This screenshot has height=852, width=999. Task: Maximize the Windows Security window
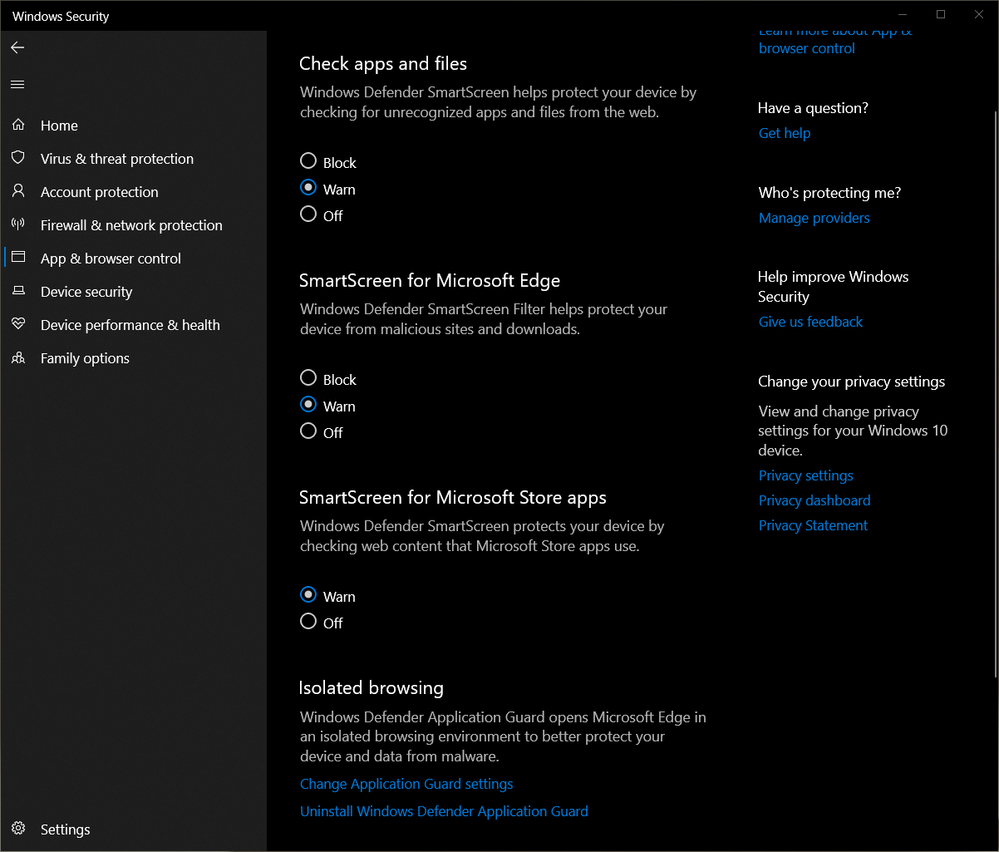[940, 14]
